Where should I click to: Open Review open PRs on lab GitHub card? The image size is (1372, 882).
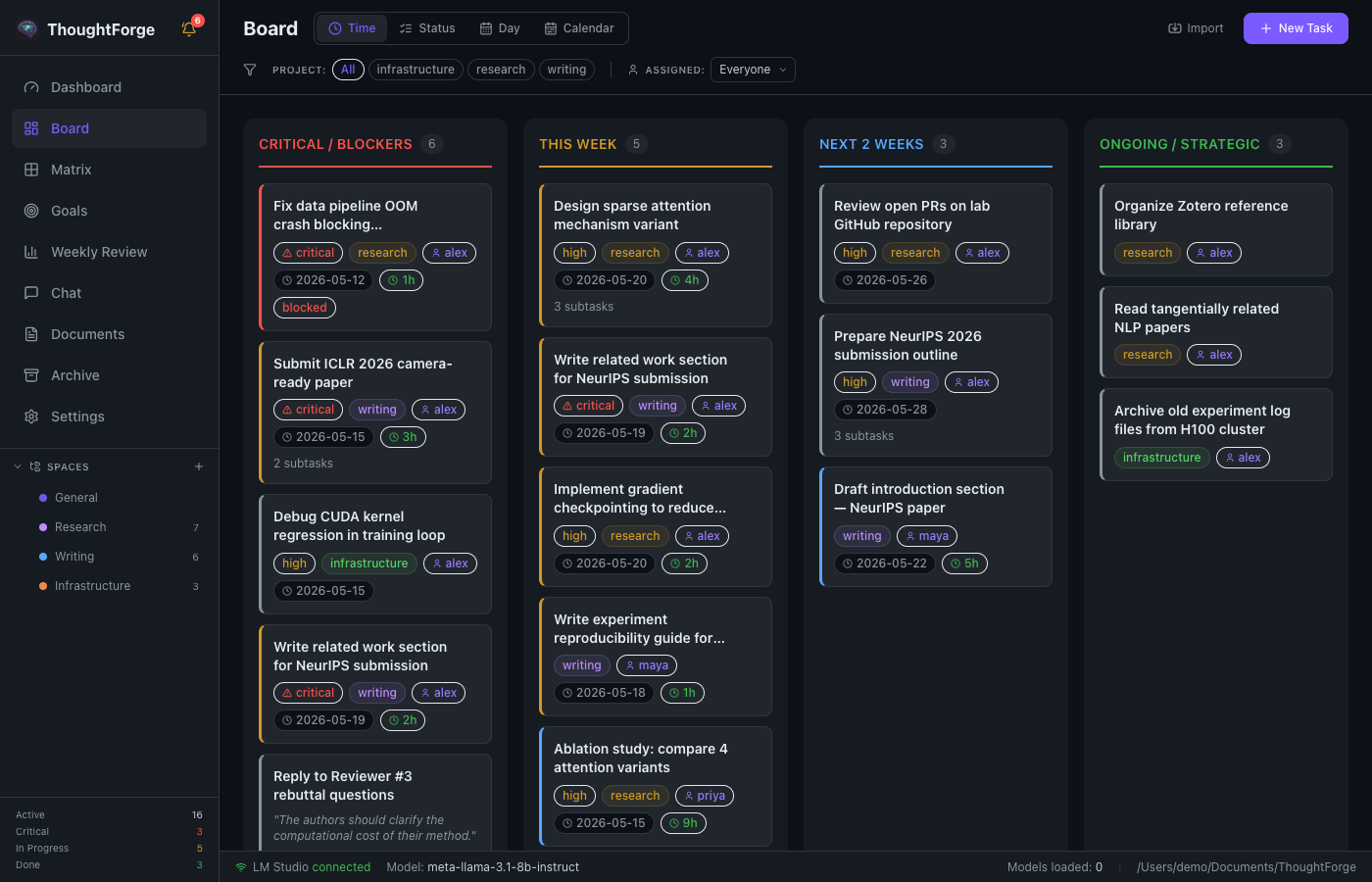936,243
